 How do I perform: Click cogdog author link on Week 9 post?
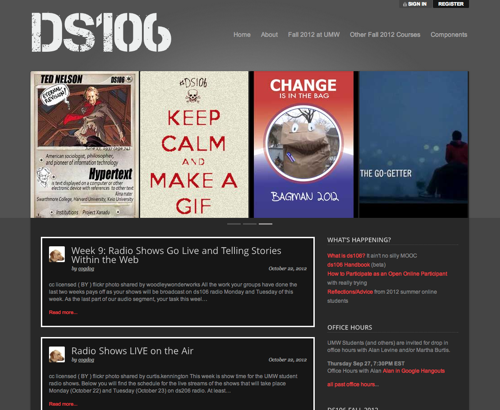[86, 269]
